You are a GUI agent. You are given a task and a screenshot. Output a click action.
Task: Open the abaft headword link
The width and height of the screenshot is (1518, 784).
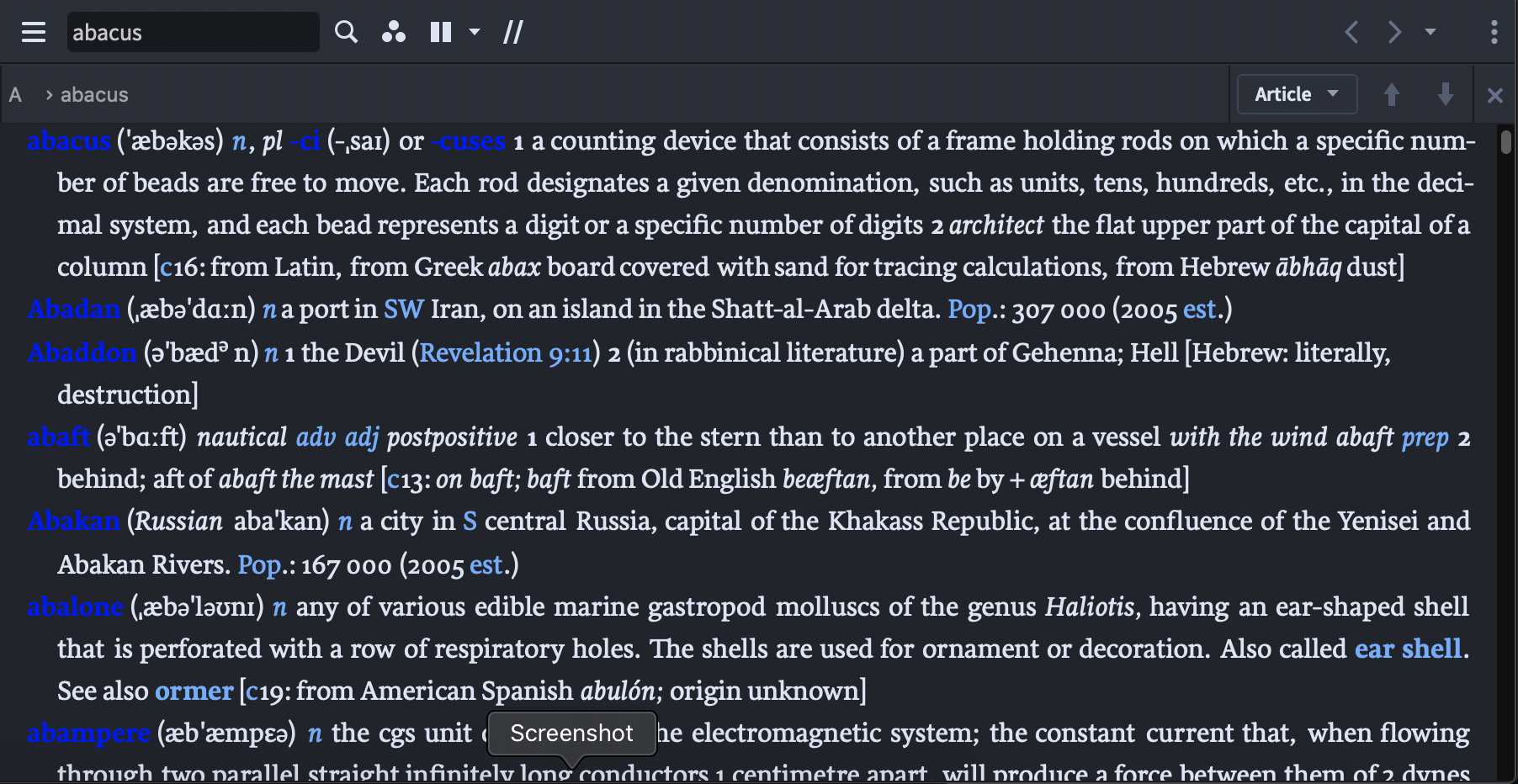[x=58, y=437]
